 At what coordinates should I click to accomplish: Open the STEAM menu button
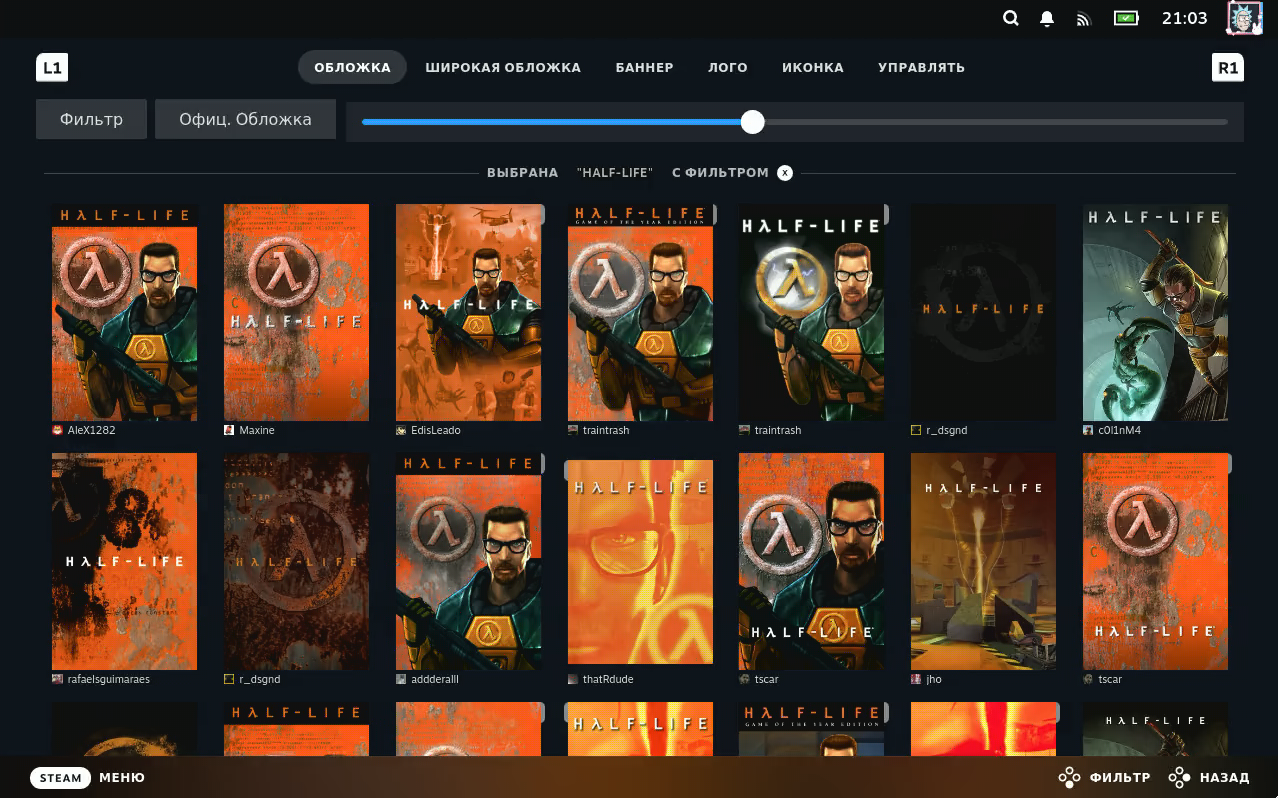[61, 778]
